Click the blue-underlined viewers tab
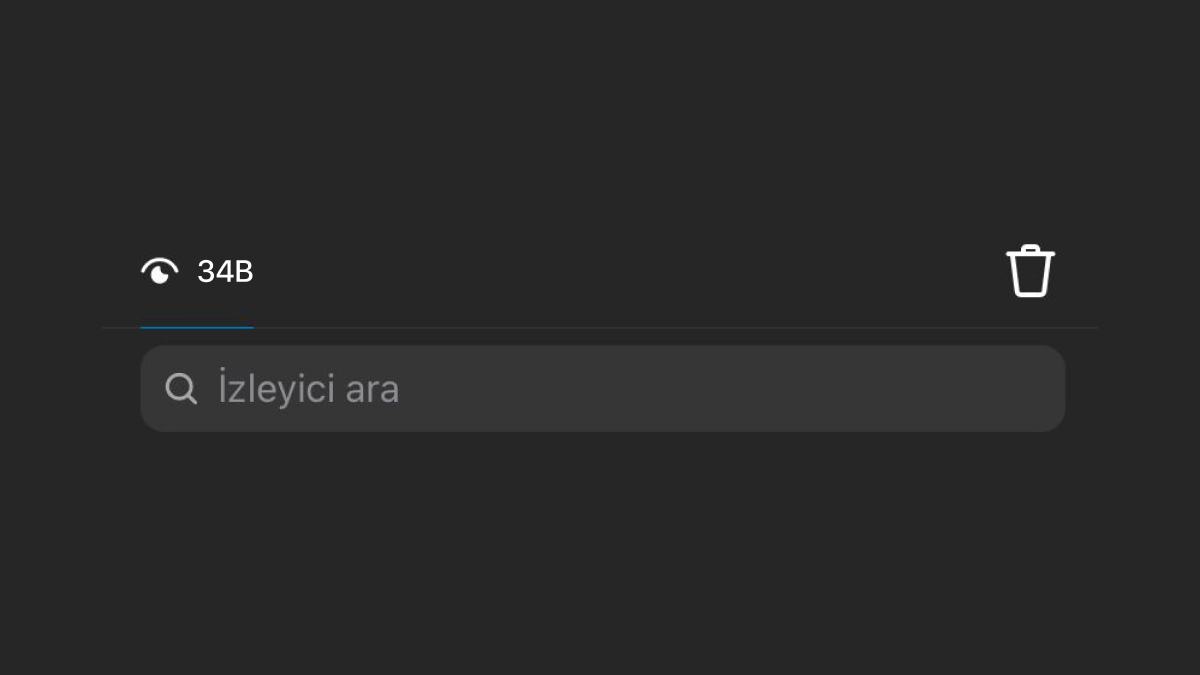Viewport: 1200px width, 675px height. [x=197, y=272]
